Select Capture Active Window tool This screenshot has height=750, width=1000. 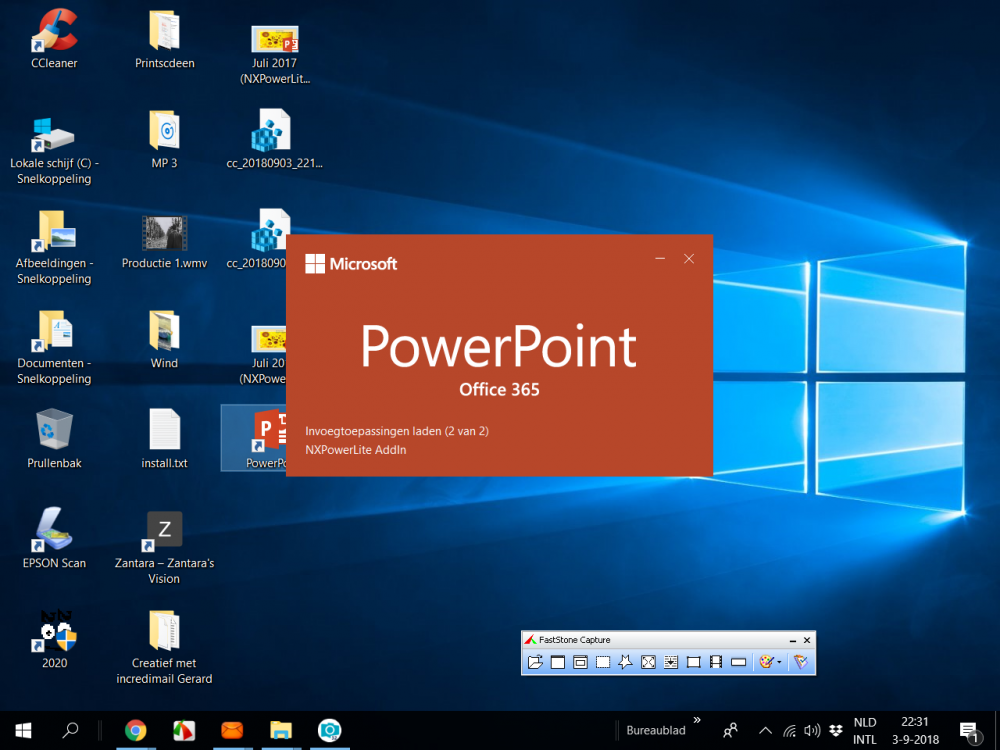pyautogui.click(x=558, y=662)
